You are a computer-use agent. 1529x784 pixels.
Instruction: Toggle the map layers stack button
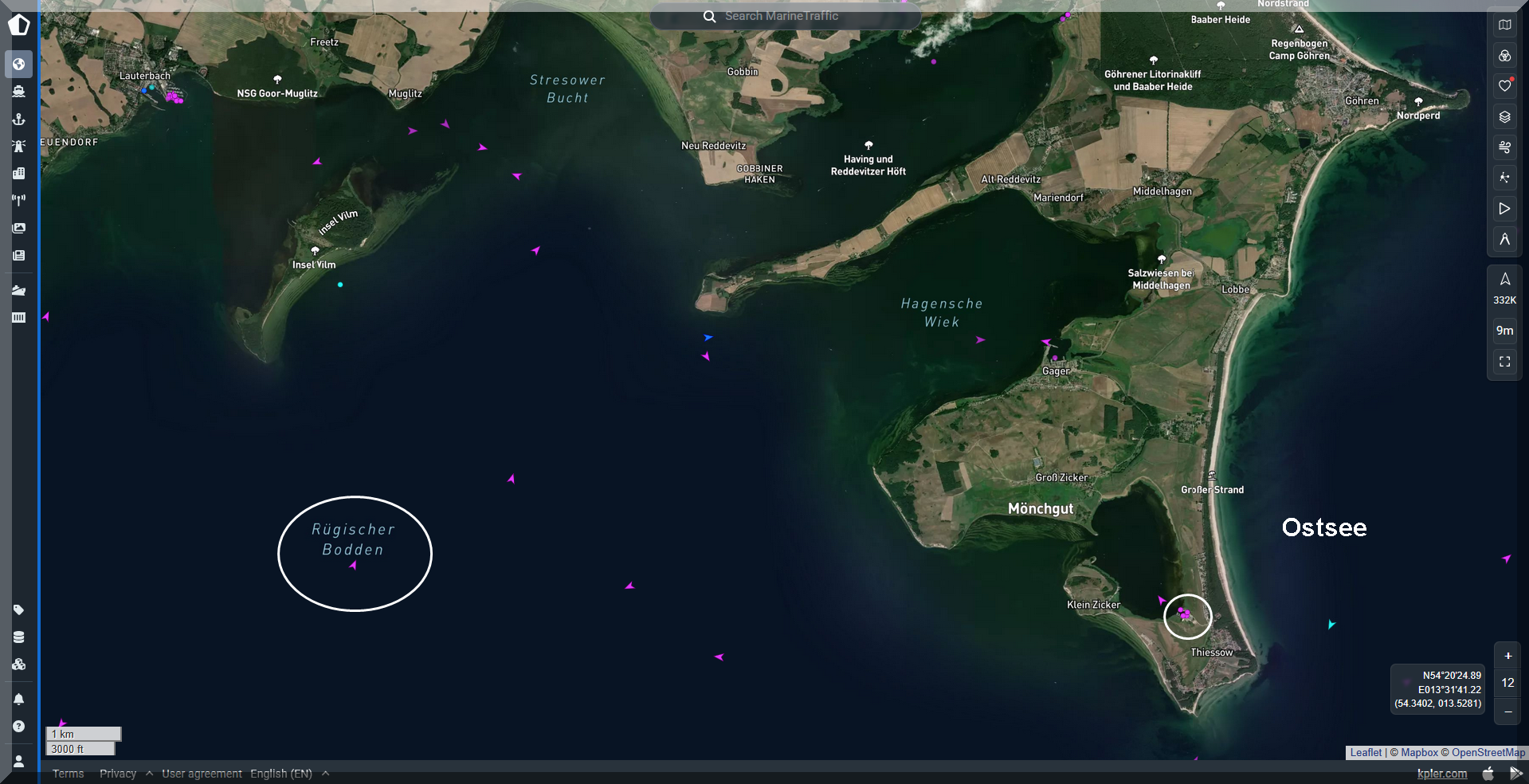click(1504, 117)
